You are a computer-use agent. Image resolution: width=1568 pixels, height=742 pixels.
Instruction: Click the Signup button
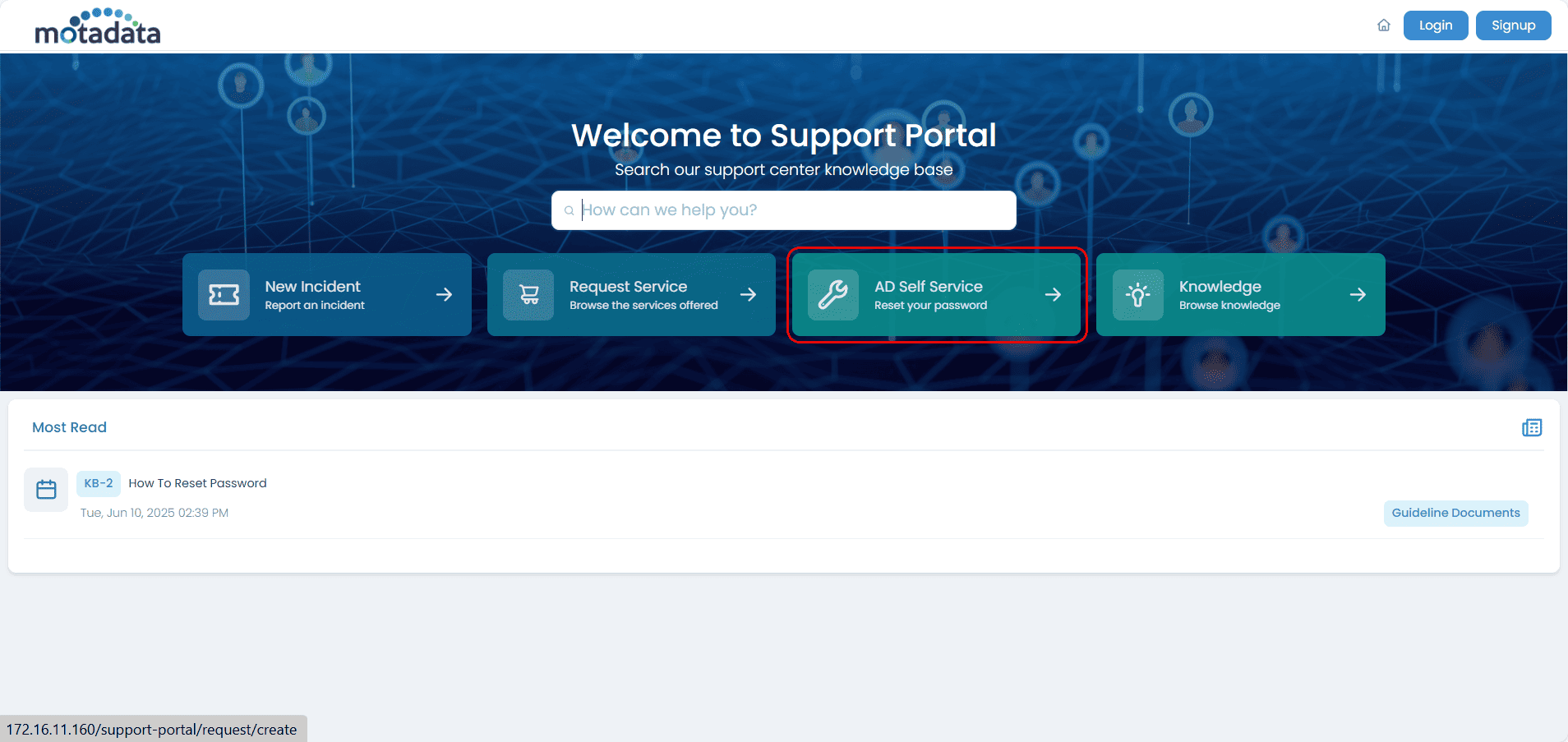tap(1513, 25)
